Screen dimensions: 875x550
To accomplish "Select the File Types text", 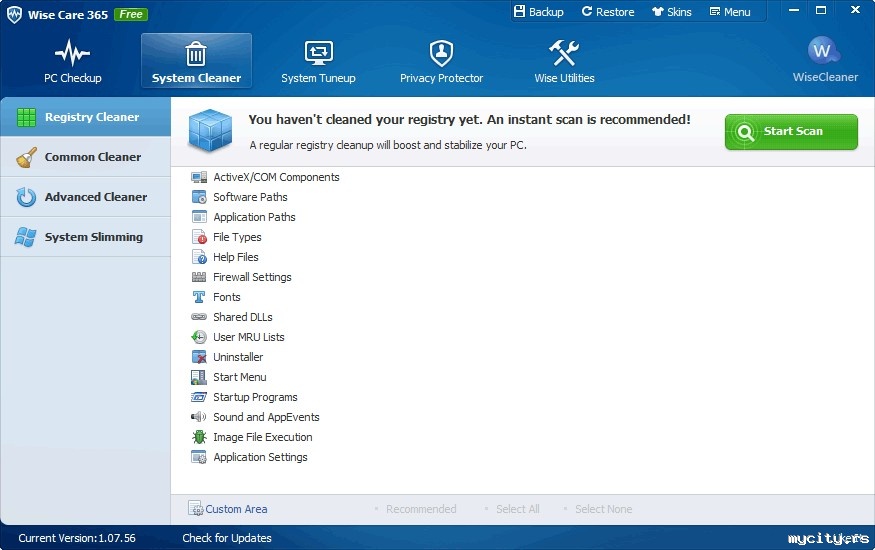I will [x=237, y=237].
